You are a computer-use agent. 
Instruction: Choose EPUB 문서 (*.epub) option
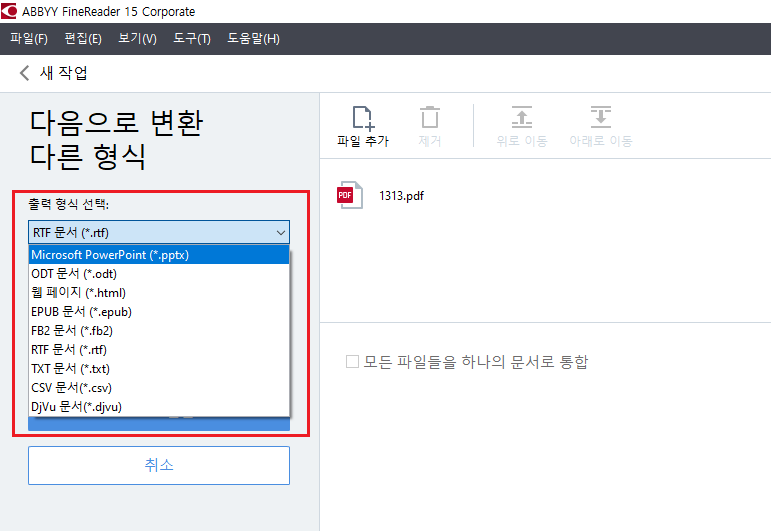[159, 312]
